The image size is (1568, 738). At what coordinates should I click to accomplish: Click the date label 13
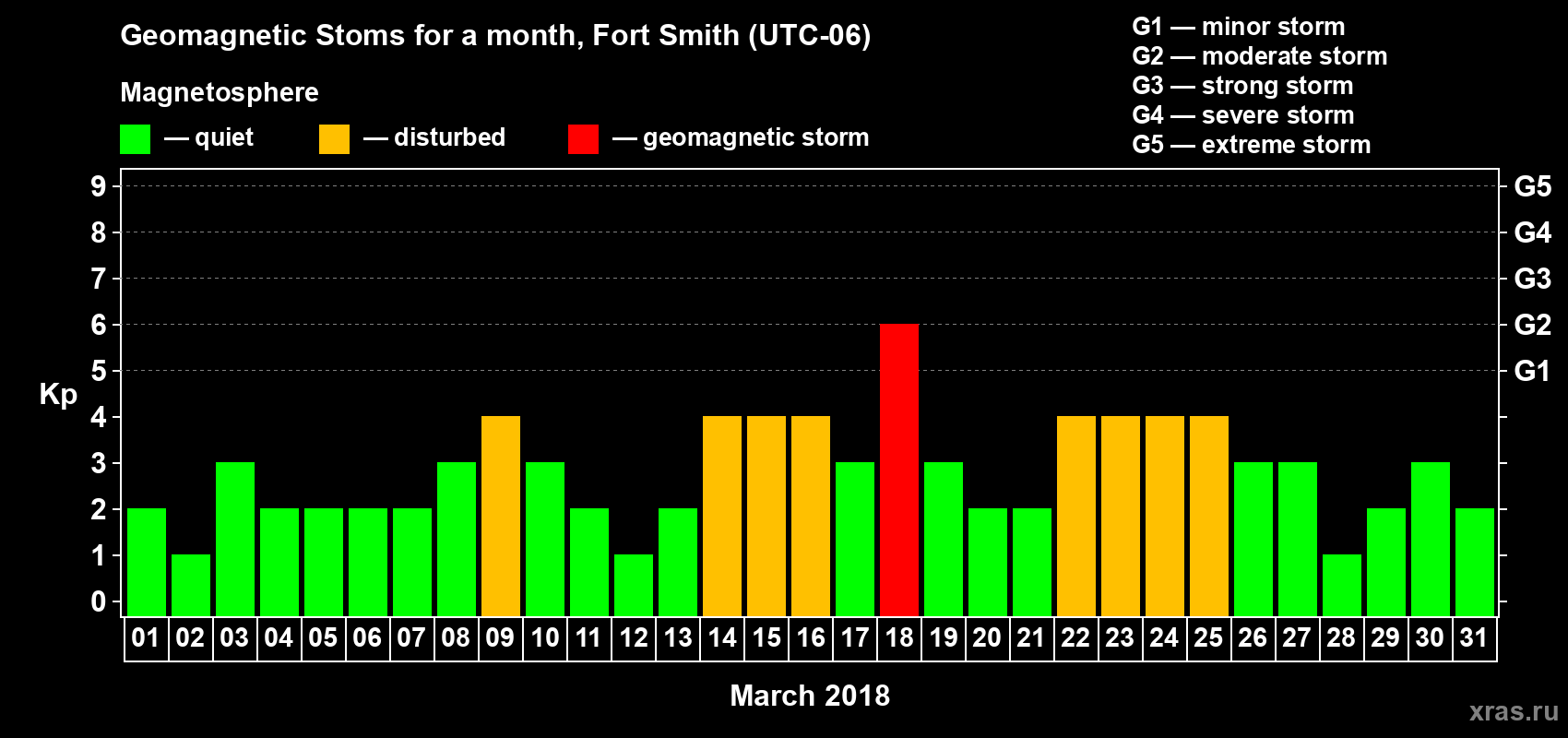coord(677,638)
